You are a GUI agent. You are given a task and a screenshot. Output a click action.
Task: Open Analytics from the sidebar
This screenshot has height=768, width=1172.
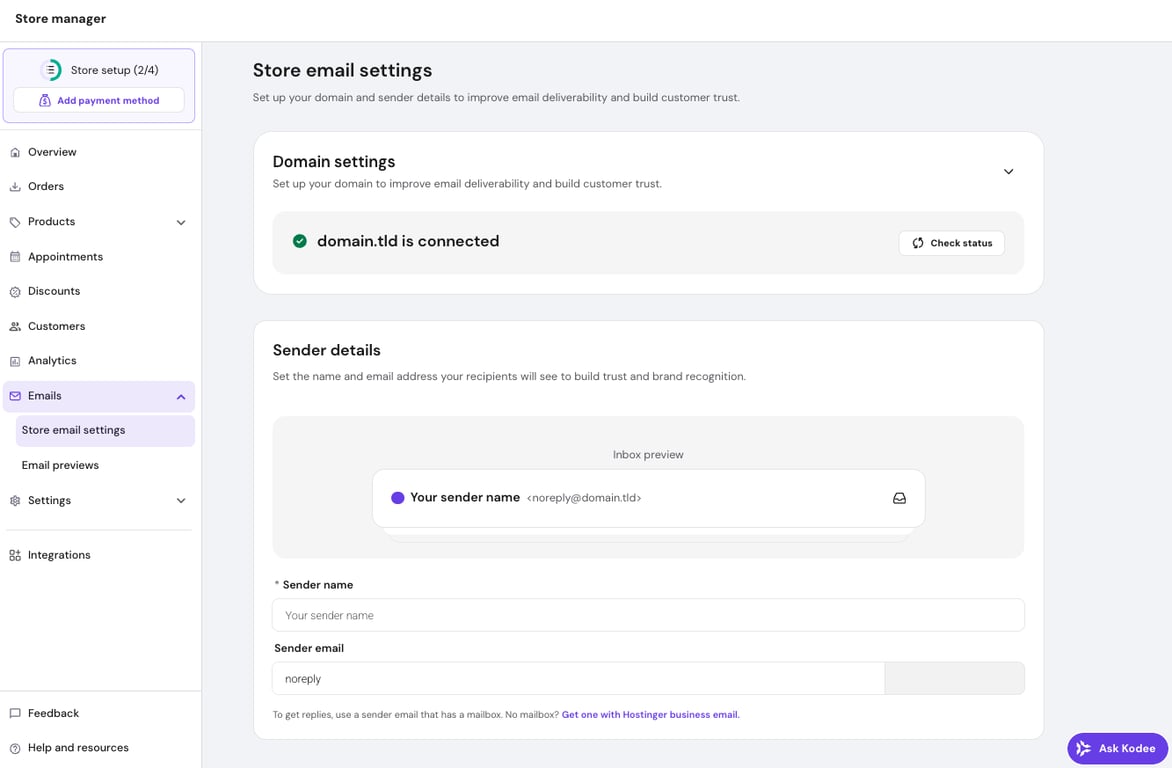click(99, 361)
